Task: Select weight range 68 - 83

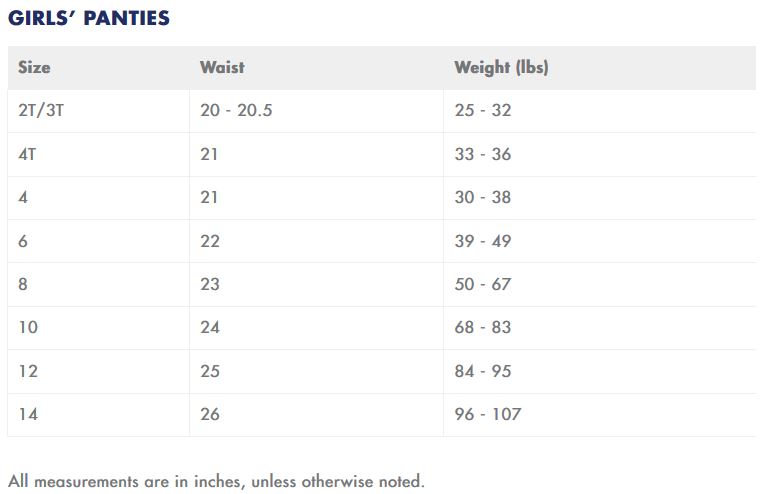Action: (x=483, y=327)
